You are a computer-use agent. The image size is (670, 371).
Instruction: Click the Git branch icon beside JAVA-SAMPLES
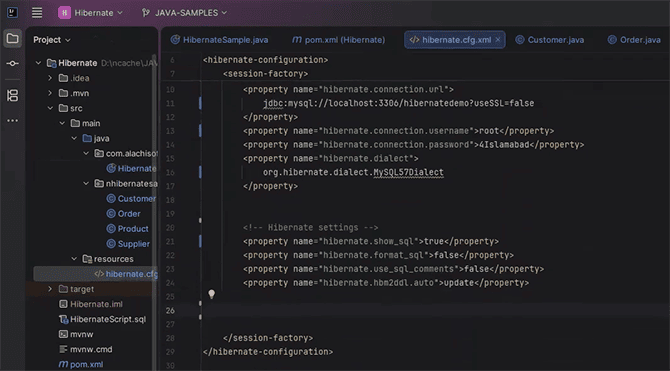tap(146, 13)
